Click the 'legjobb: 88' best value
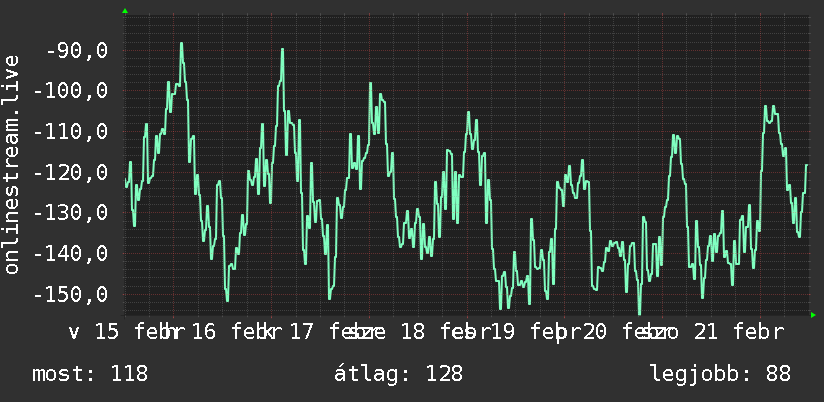Viewport: 824px width, 402px height. (x=720, y=374)
